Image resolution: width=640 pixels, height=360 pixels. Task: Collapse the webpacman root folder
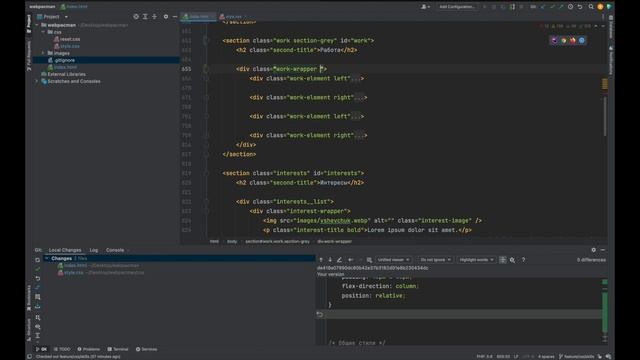[37, 25]
